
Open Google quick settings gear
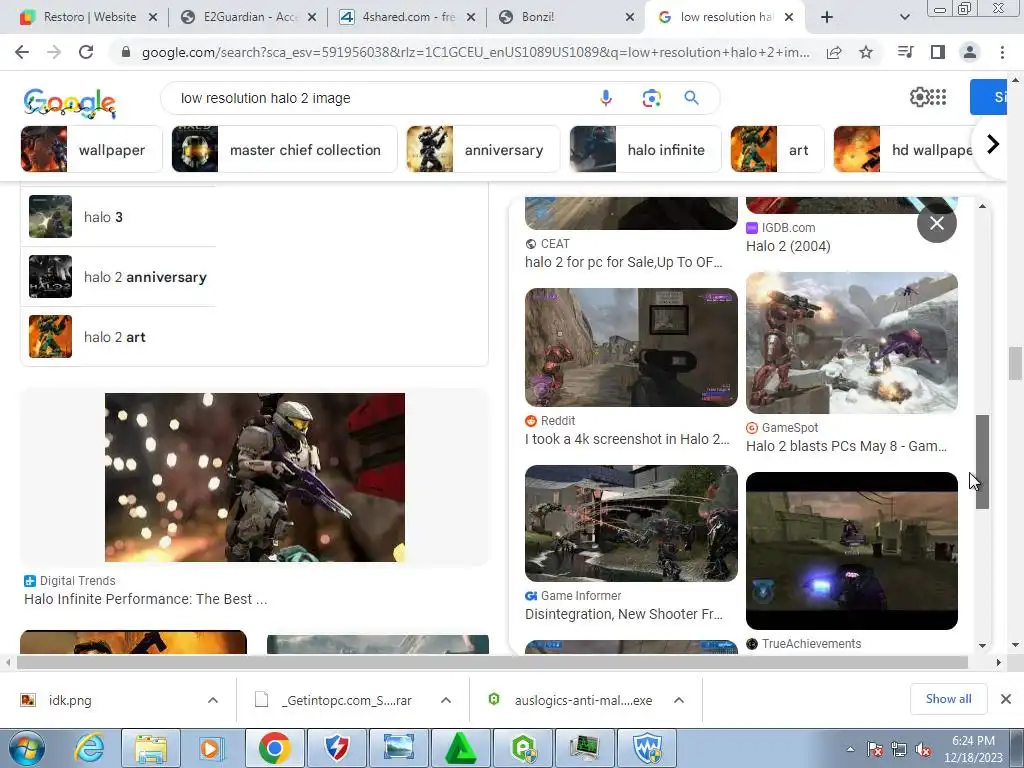918,97
